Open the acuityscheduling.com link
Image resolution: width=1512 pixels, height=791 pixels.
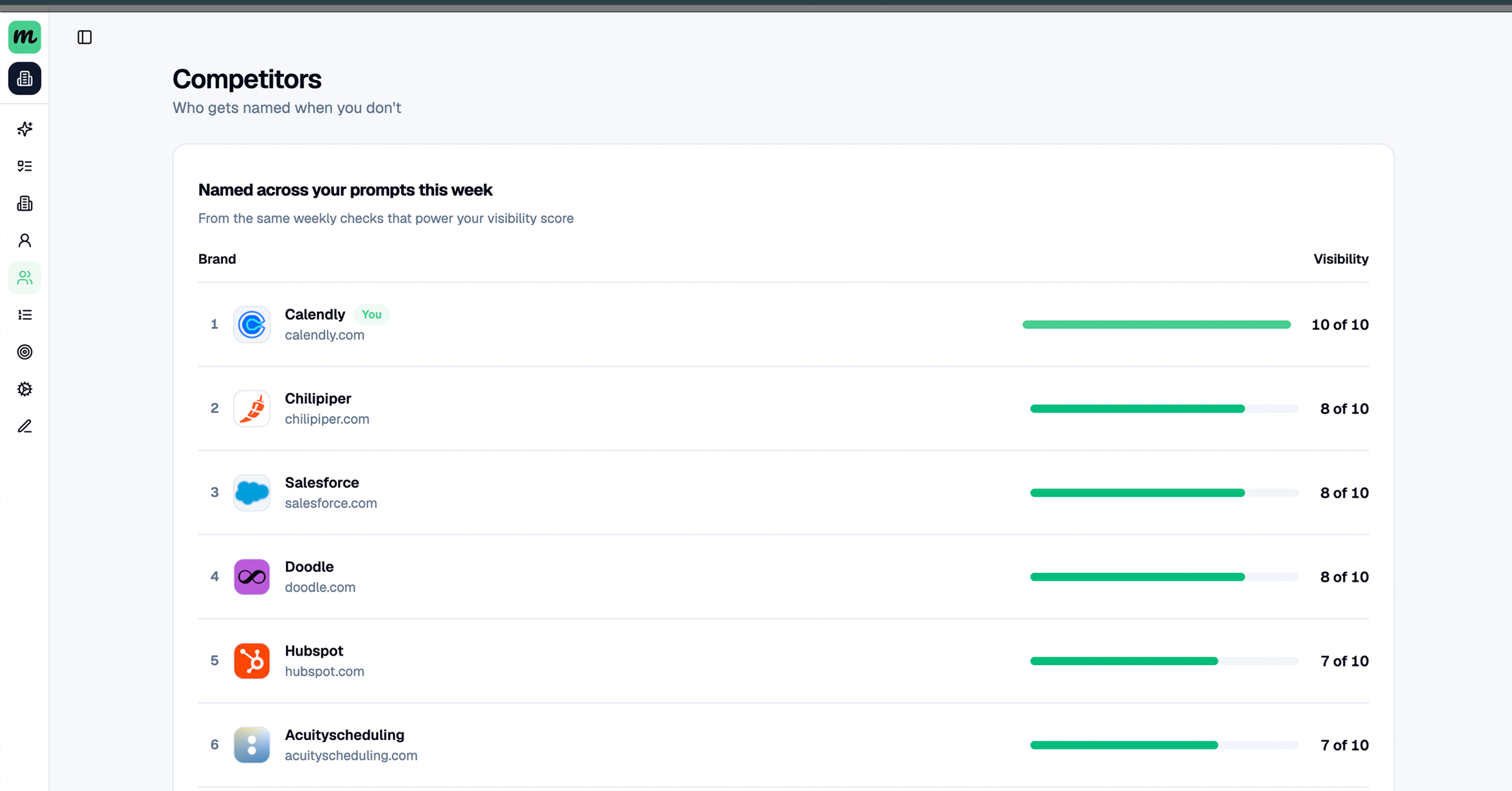(x=351, y=756)
